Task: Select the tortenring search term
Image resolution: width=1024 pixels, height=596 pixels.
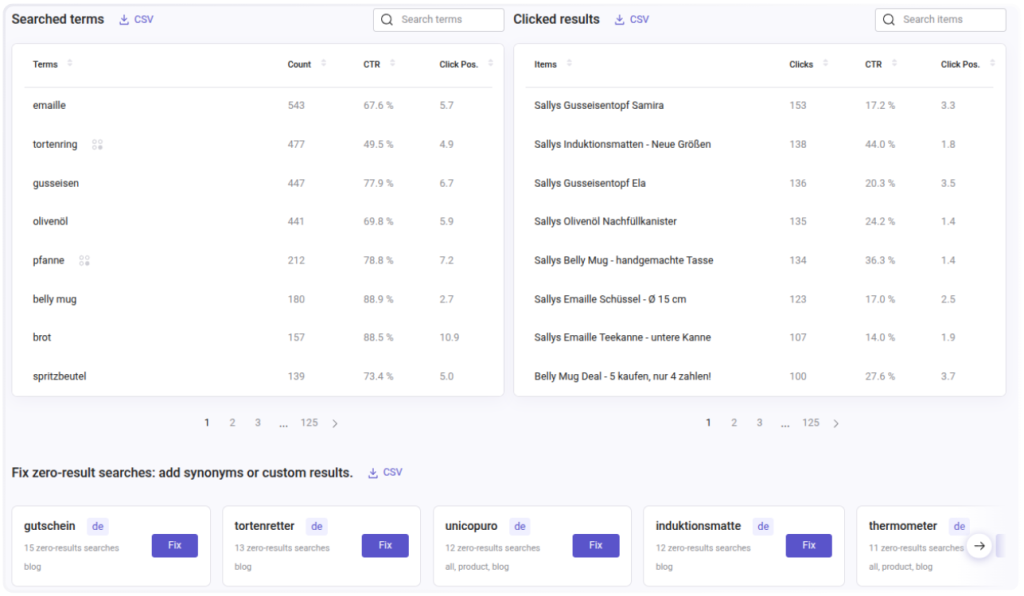Action: click(x=55, y=144)
